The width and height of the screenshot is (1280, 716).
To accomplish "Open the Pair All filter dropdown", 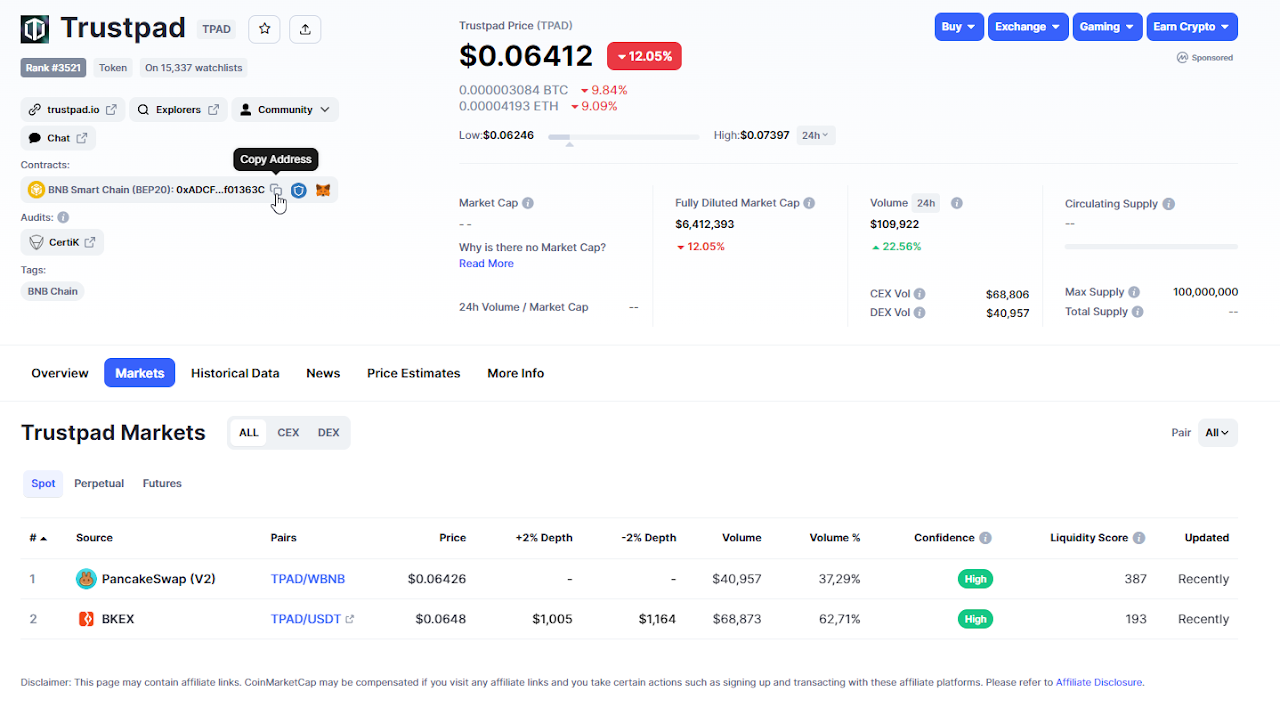I will pyautogui.click(x=1218, y=433).
